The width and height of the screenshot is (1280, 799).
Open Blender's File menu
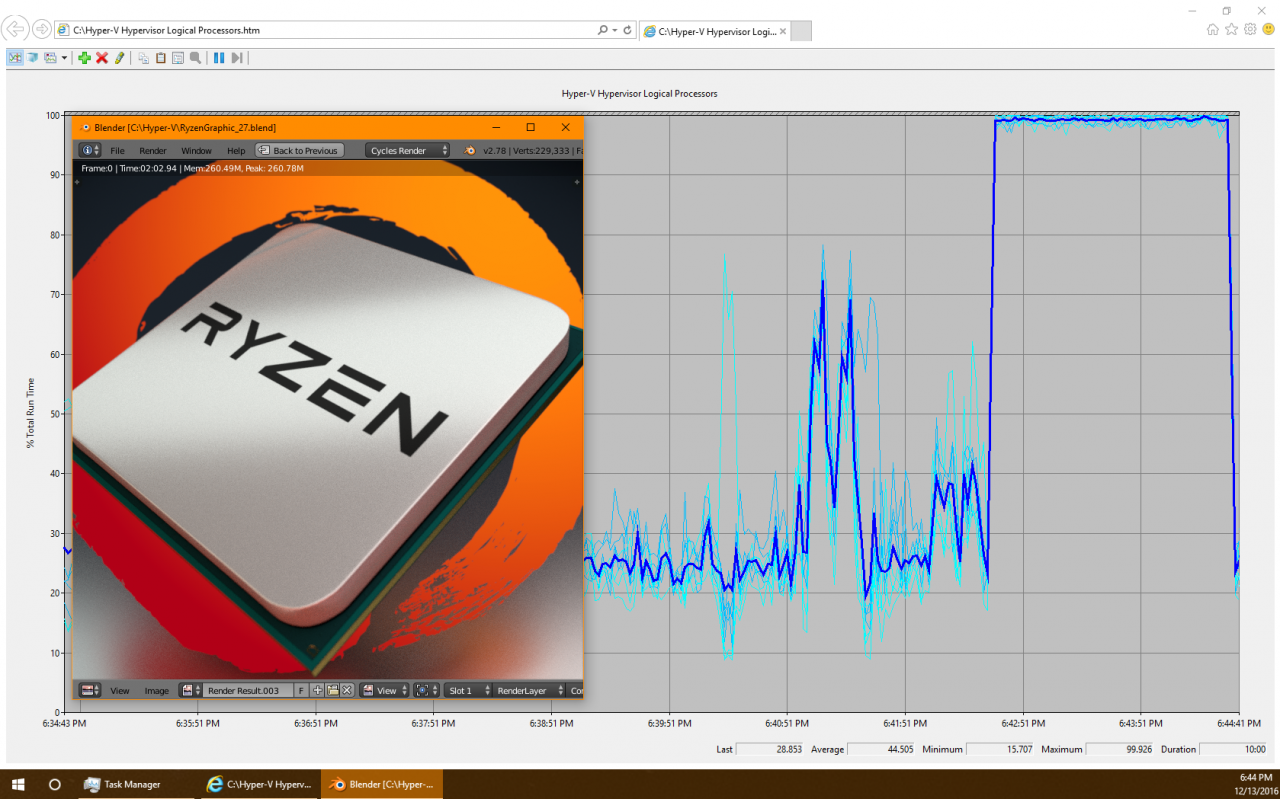point(118,151)
